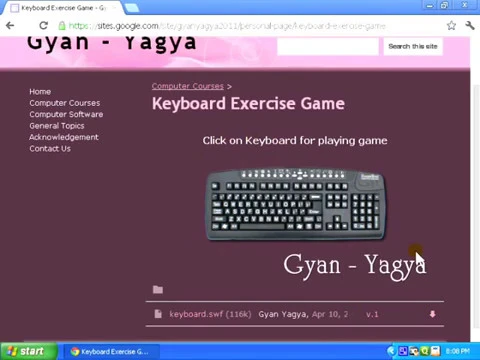The width and height of the screenshot is (480, 360).
Task: Open the Windows Start menu
Action: point(29,351)
